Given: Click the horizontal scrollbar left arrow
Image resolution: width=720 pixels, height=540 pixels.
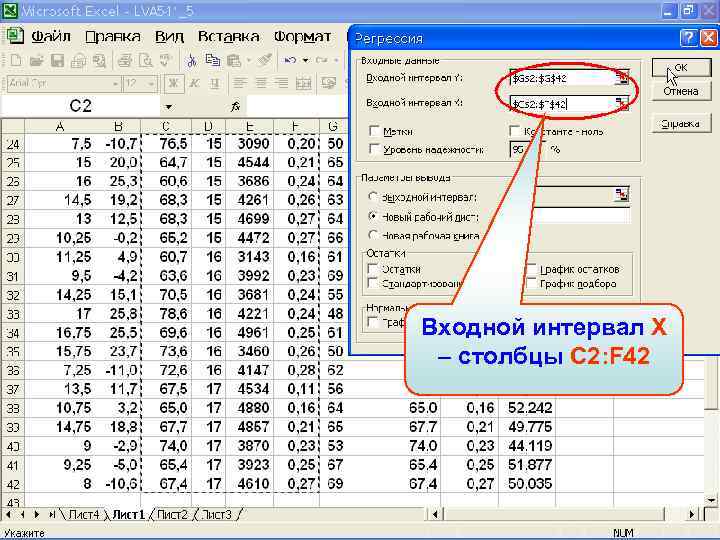Looking at the screenshot, I should 435,514.
